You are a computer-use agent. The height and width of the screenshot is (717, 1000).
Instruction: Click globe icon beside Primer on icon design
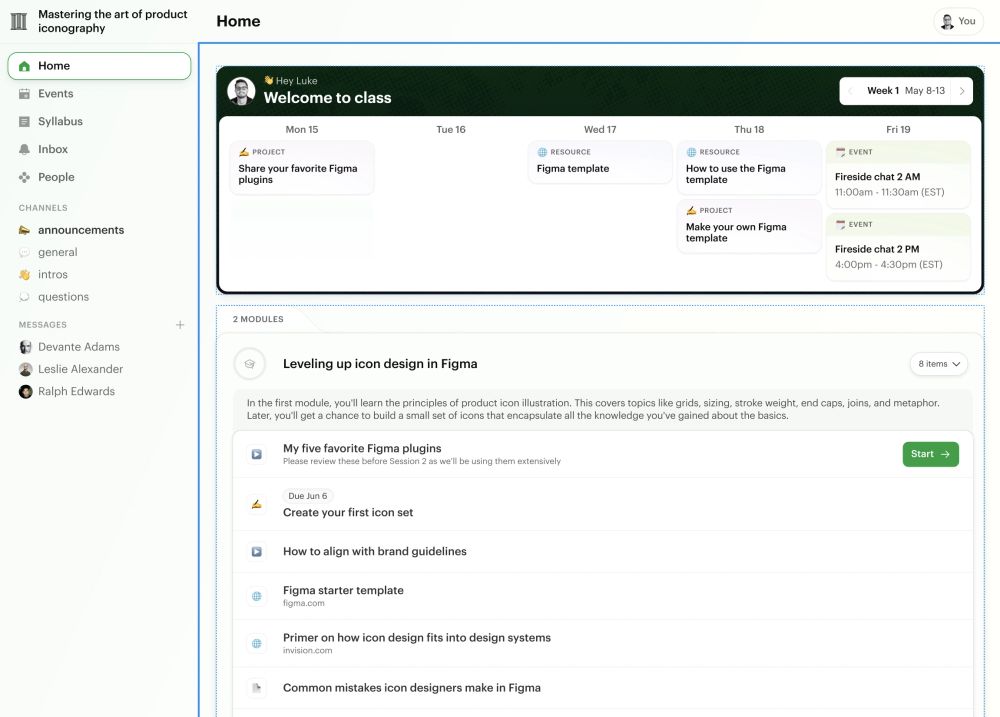click(256, 644)
